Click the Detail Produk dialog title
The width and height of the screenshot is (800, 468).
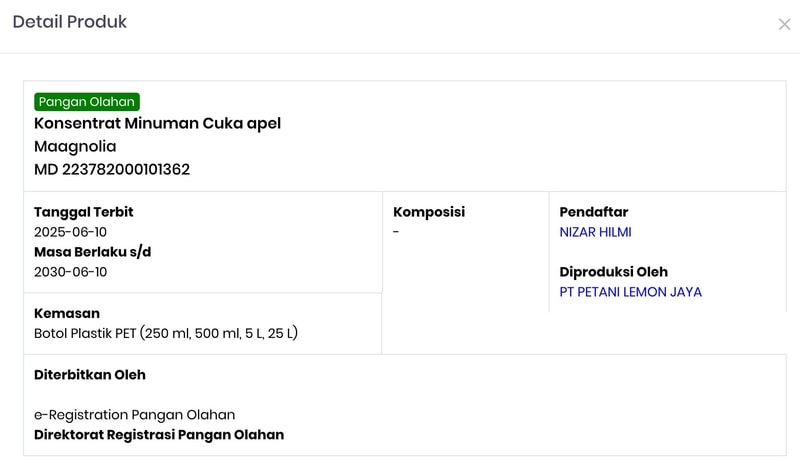(69, 22)
